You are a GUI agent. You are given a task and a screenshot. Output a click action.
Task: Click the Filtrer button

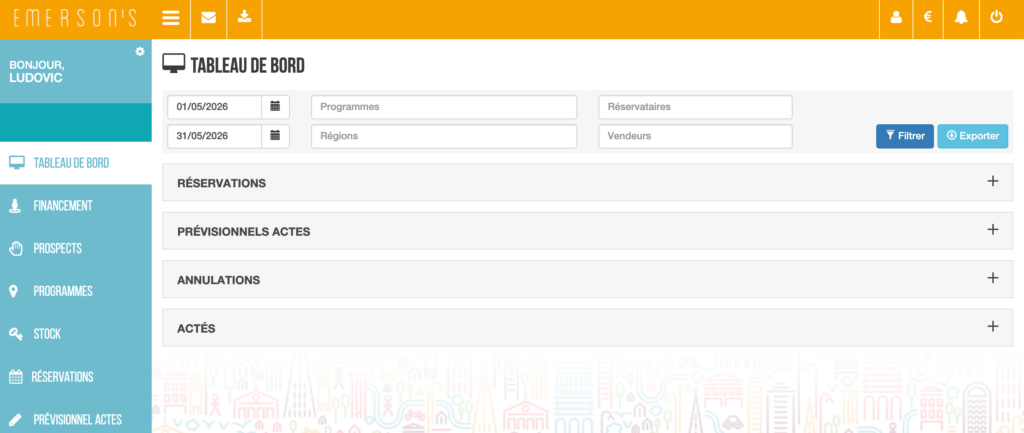[x=904, y=136]
